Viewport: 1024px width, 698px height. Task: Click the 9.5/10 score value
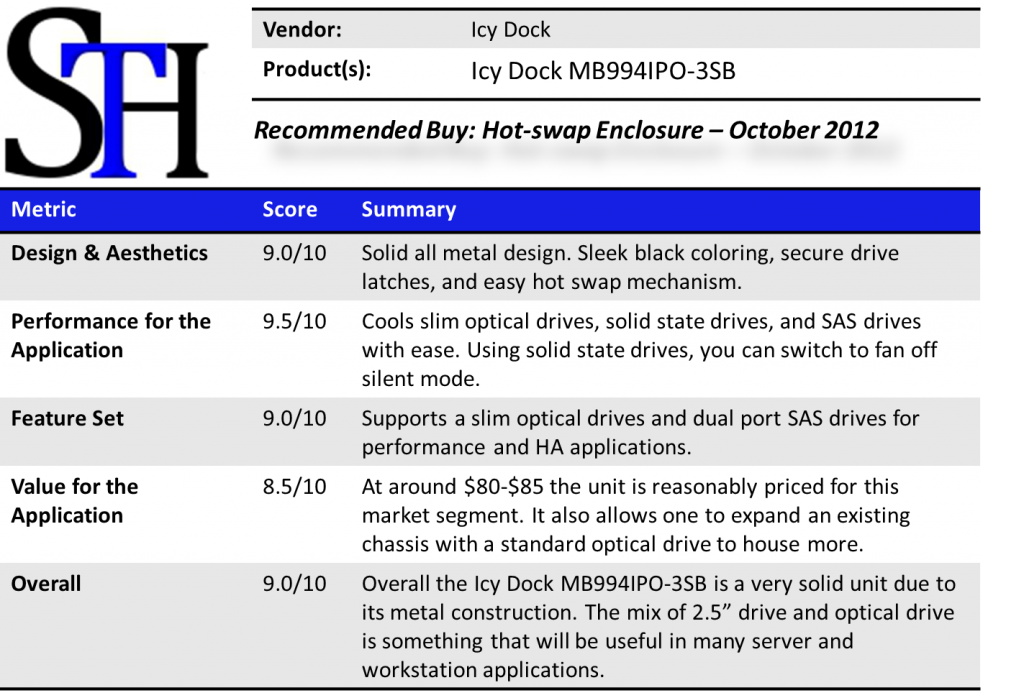coord(294,322)
